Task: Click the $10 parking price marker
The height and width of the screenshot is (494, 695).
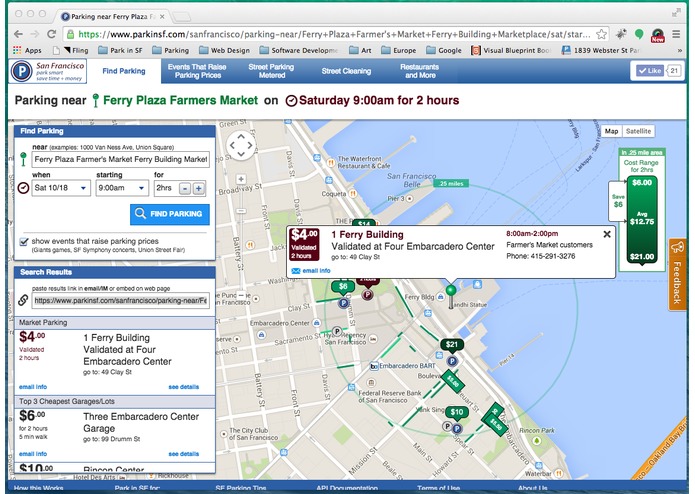Action: (x=457, y=412)
